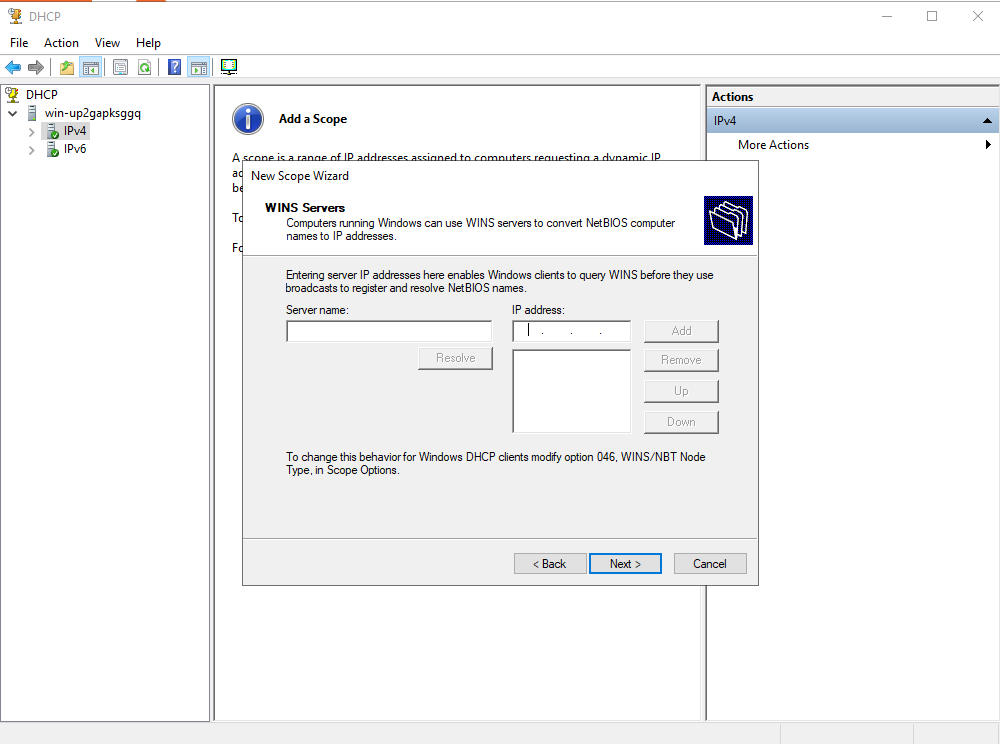Click the Up One Level folder icon
Image resolution: width=1000 pixels, height=744 pixels.
[x=66, y=67]
